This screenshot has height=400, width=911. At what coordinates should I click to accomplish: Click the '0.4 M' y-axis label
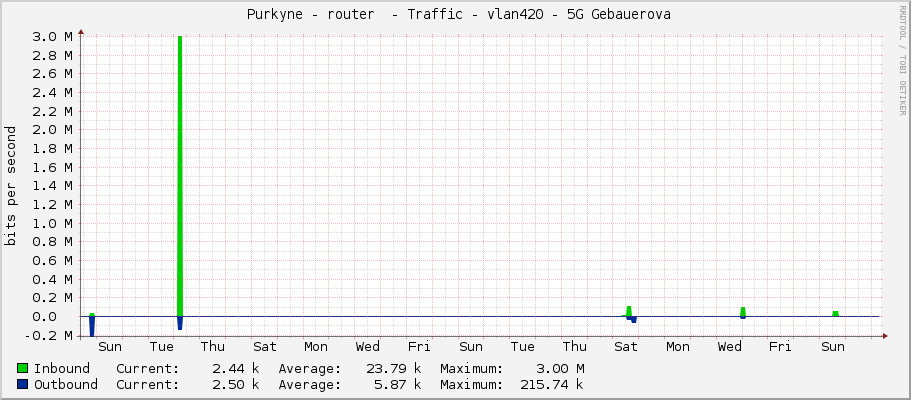(52, 279)
